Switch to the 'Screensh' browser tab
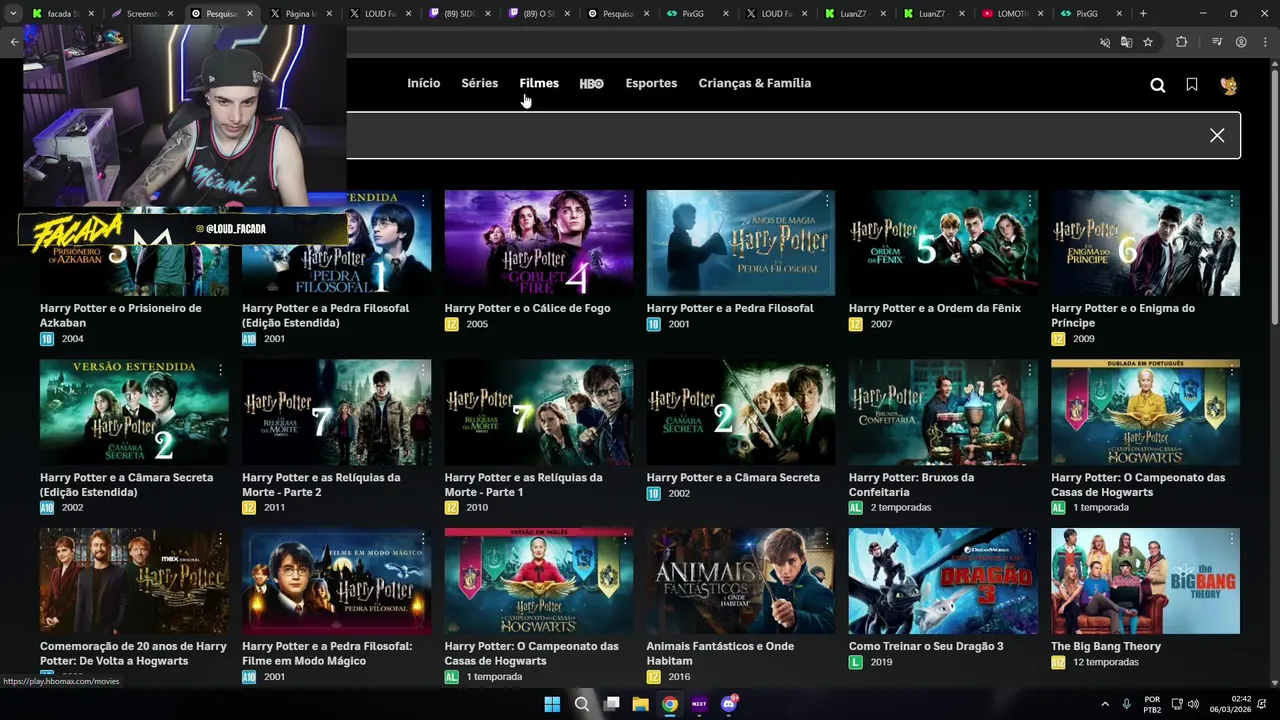 click(142, 14)
